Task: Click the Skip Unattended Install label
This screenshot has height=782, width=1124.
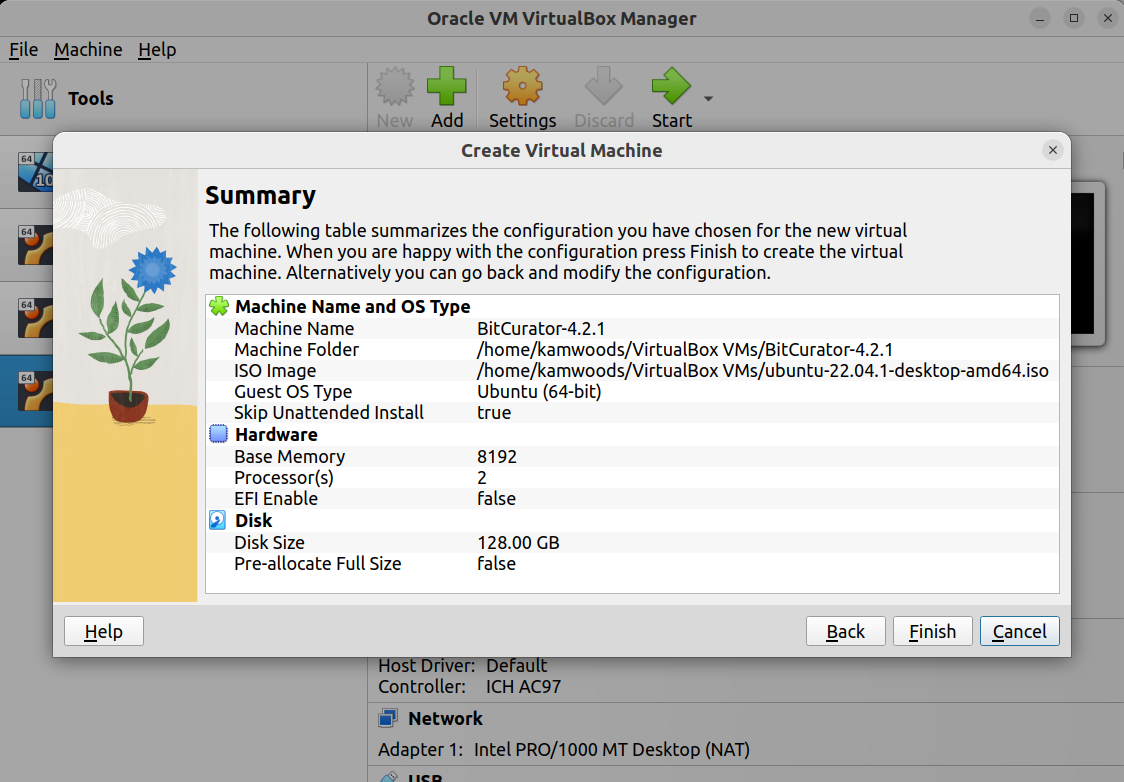Action: coord(329,413)
